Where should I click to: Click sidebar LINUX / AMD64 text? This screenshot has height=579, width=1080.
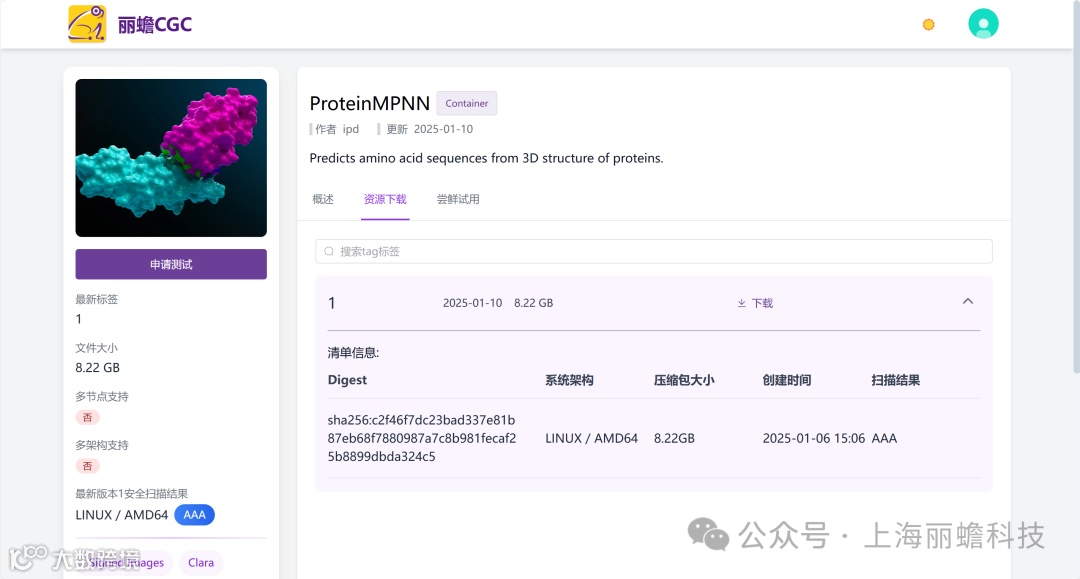pos(122,515)
